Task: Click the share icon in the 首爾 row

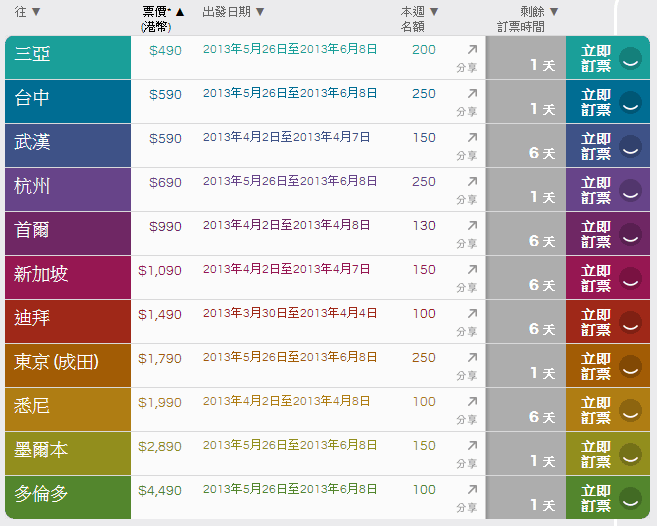Action: (472, 225)
